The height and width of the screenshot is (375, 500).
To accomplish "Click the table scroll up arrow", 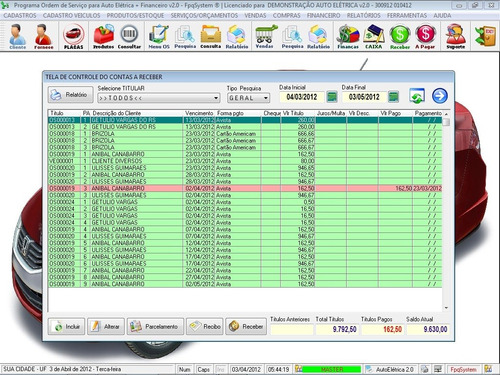I will click(446, 114).
